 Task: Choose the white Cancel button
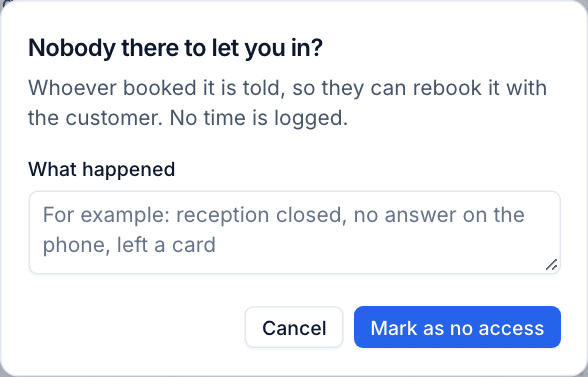point(294,327)
